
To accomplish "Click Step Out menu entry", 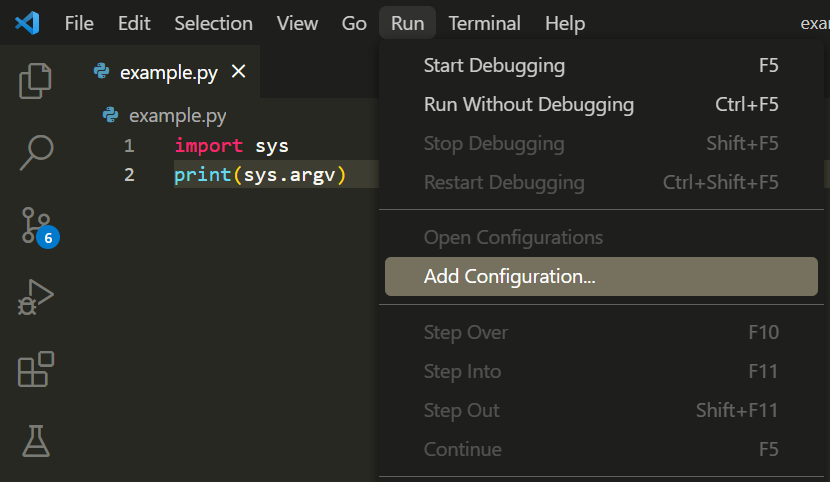I will pyautogui.click(x=601, y=411).
